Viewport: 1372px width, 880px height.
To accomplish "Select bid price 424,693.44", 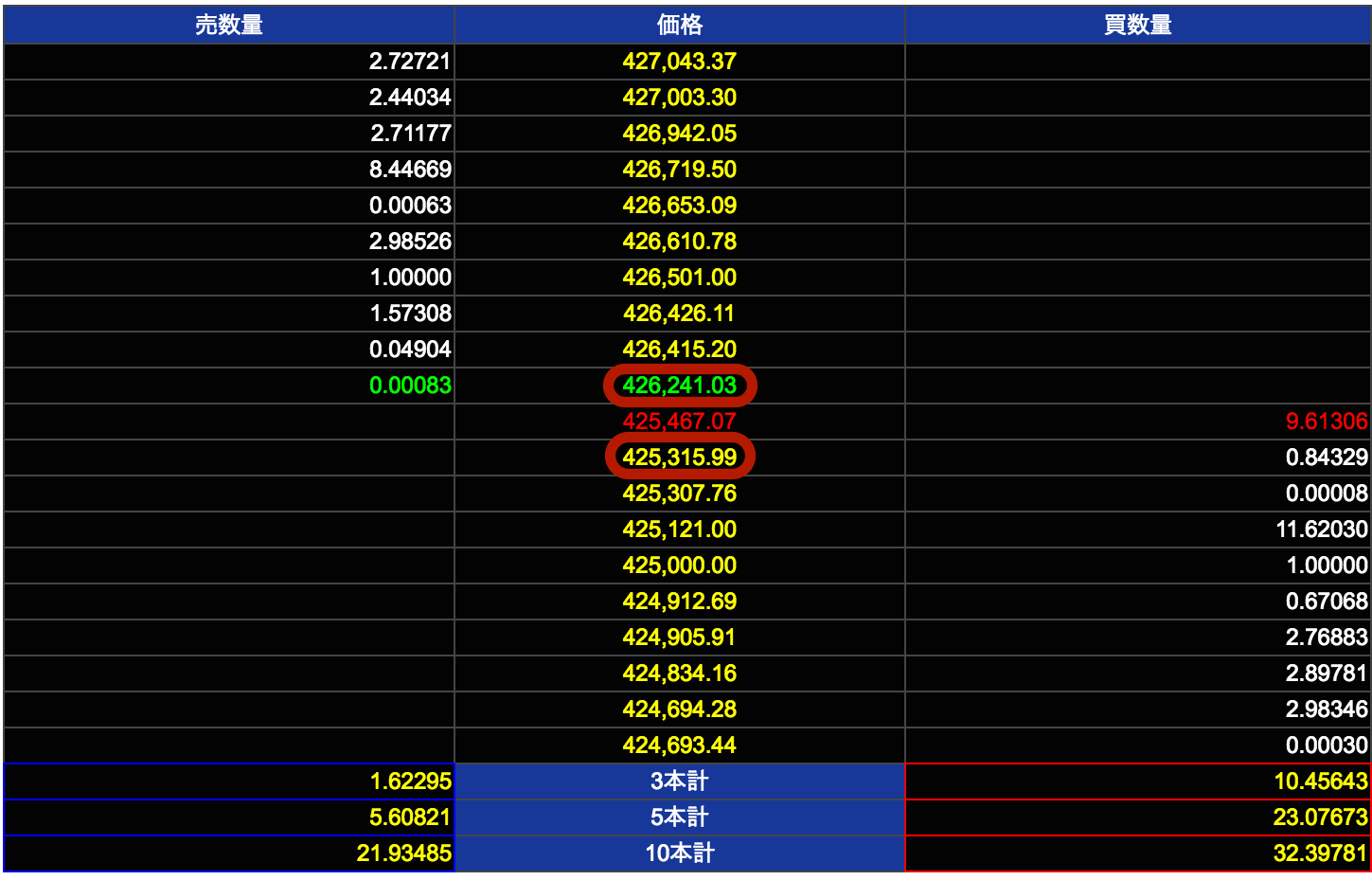I will point(680,745).
